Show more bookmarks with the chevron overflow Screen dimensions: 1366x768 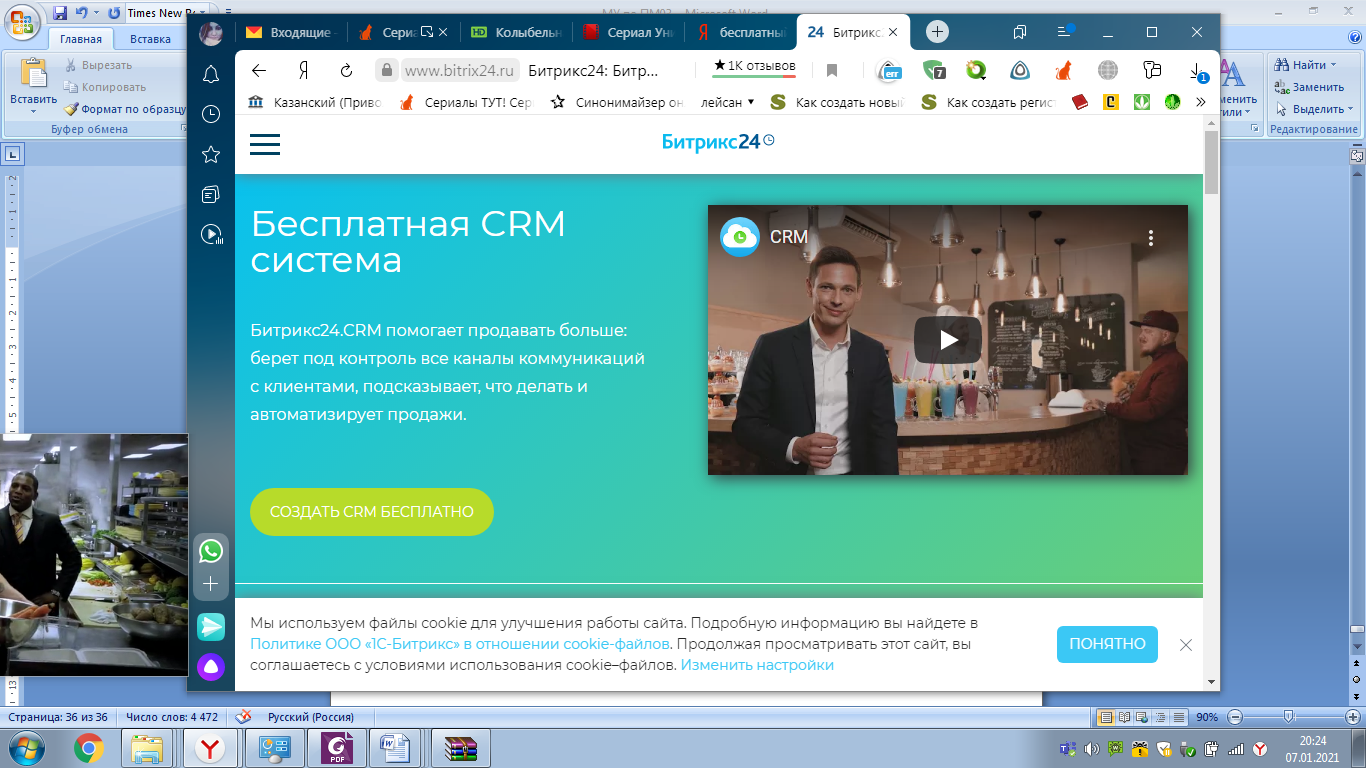click(x=1200, y=102)
